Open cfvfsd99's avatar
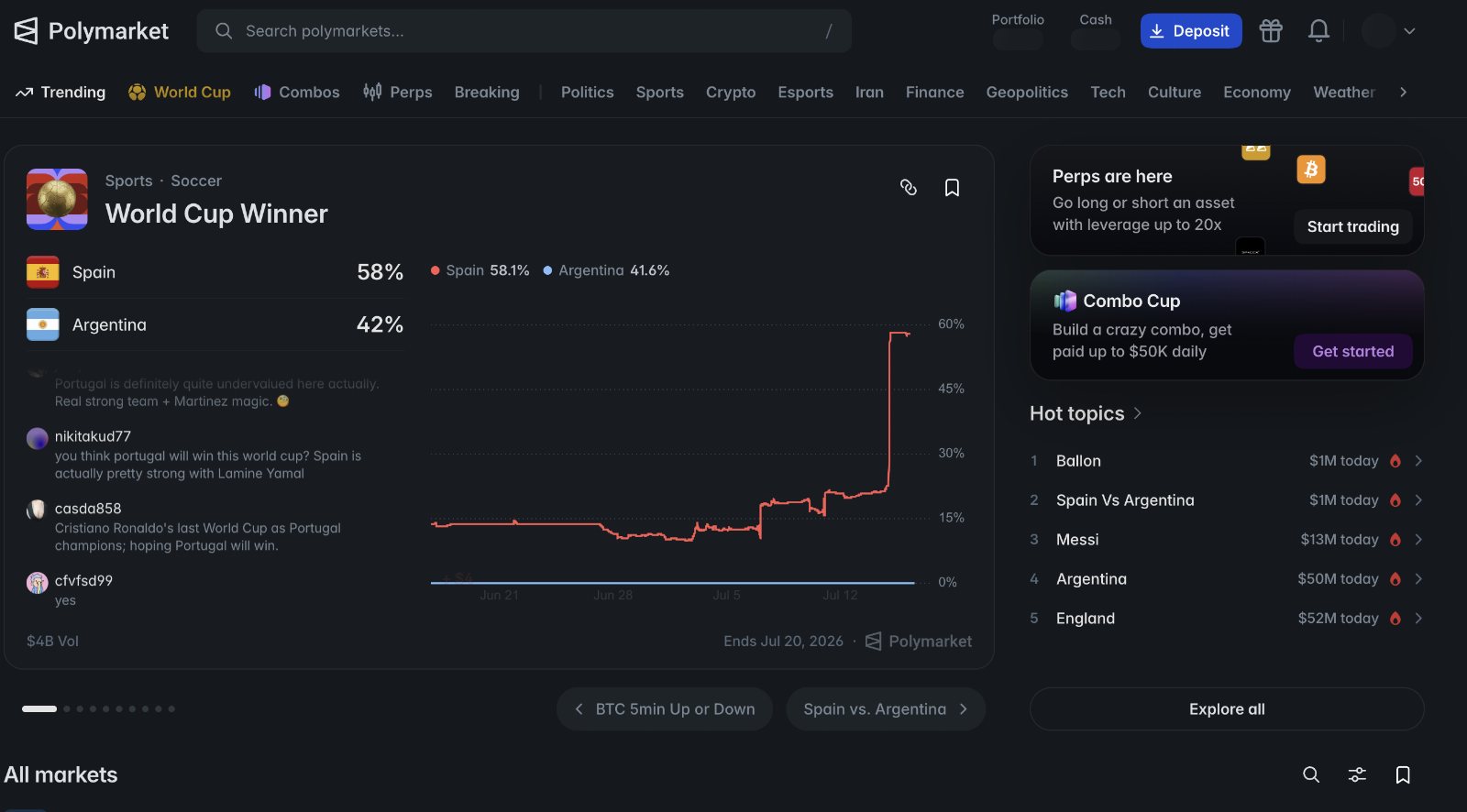Viewport: 1467px width, 812px height. point(38,582)
